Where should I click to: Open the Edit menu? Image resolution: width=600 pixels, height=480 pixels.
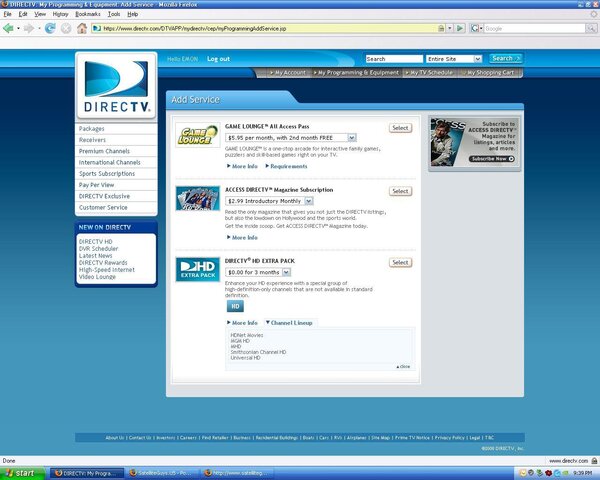point(23,14)
